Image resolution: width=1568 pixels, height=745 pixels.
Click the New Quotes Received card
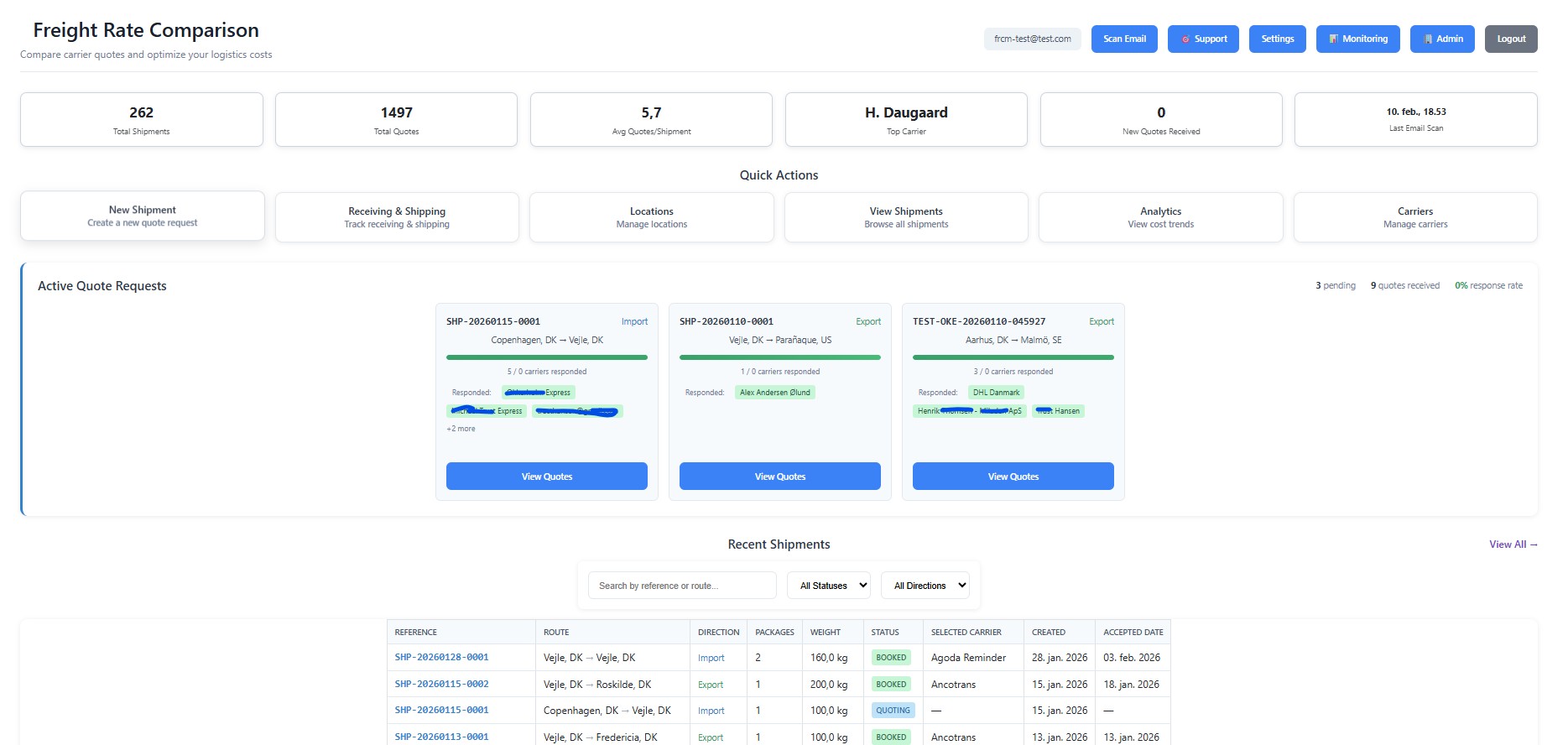[x=1161, y=120]
